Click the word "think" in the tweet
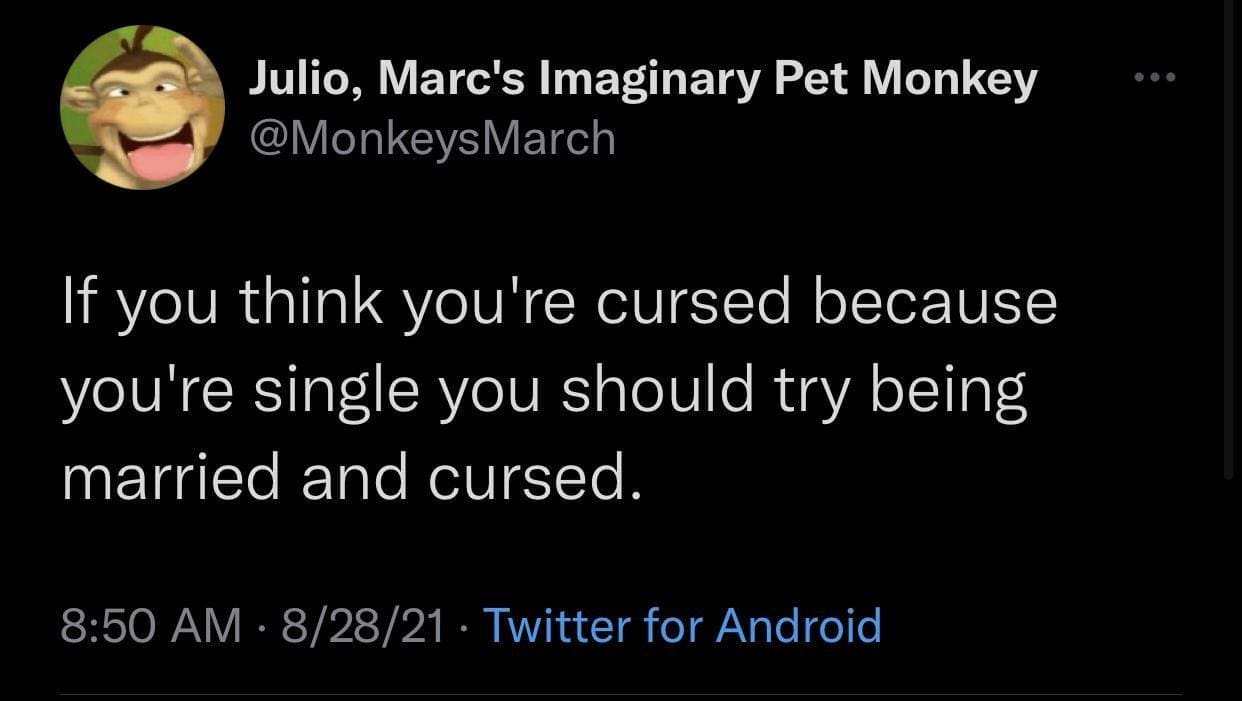Screen dimensions: 1242x701 tap(311, 303)
